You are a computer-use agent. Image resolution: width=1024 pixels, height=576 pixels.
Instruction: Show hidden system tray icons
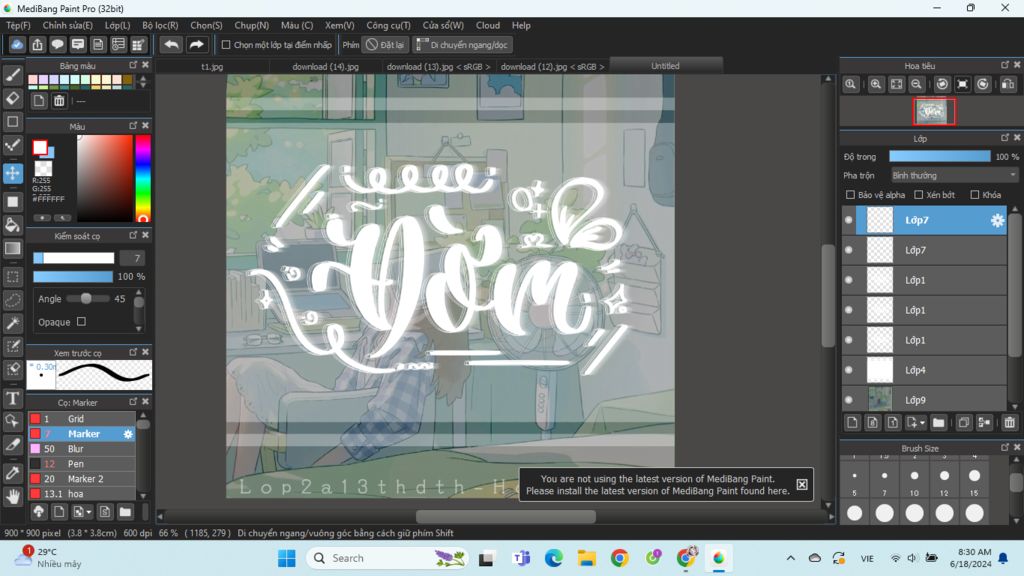[x=790, y=558]
